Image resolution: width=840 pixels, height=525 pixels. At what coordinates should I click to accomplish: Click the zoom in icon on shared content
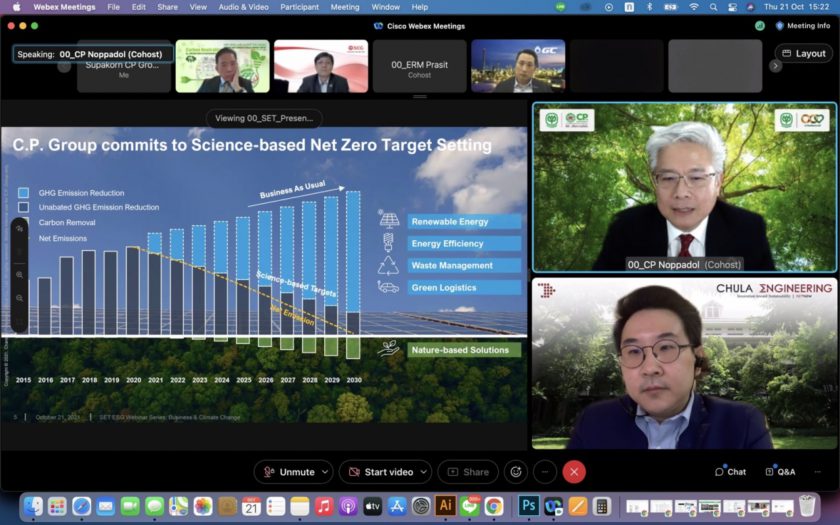click(20, 275)
